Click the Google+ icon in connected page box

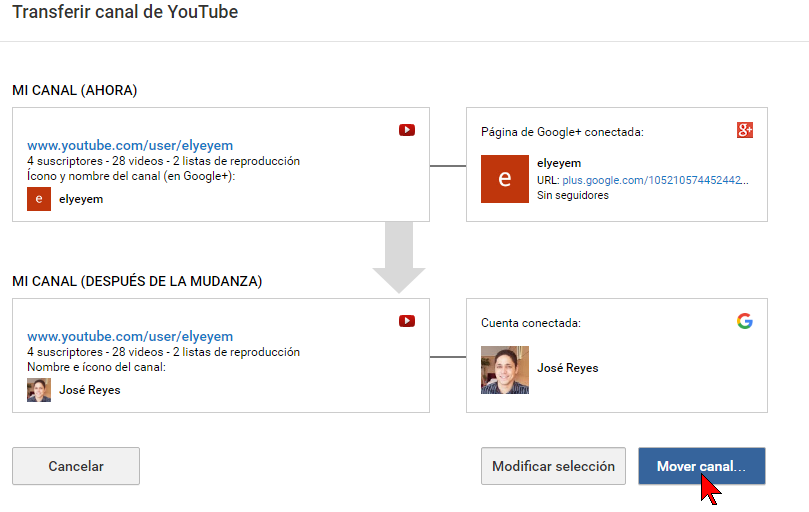pyautogui.click(x=745, y=130)
